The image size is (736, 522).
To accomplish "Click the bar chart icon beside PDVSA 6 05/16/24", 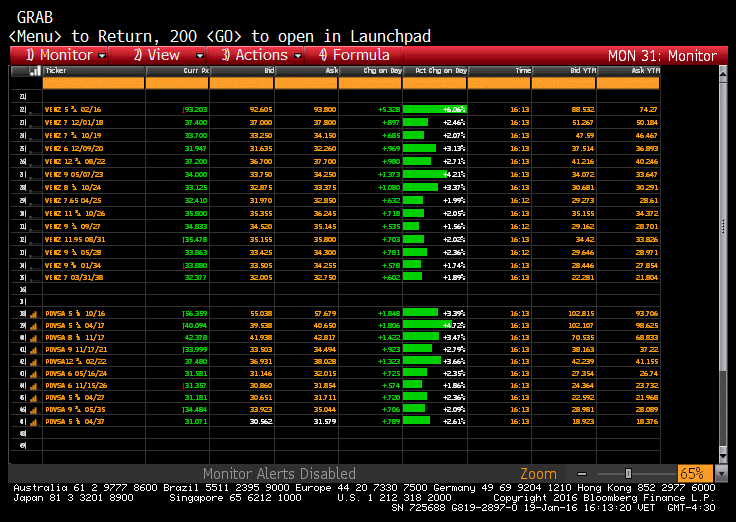I will click(x=33, y=374).
